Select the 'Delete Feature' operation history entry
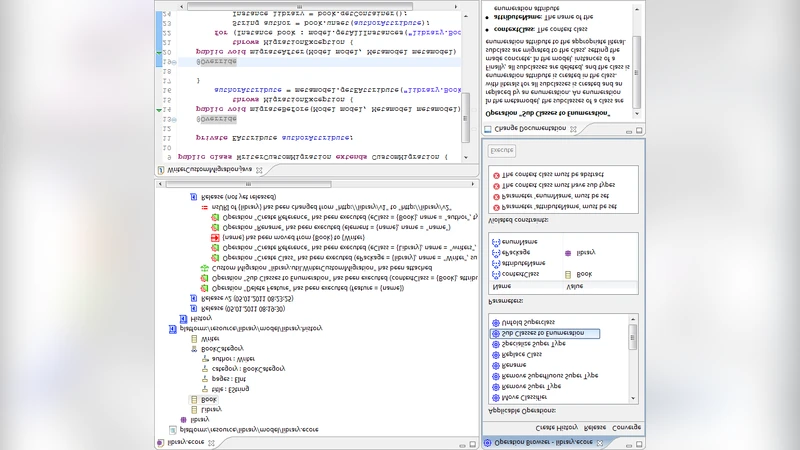 coord(308,288)
